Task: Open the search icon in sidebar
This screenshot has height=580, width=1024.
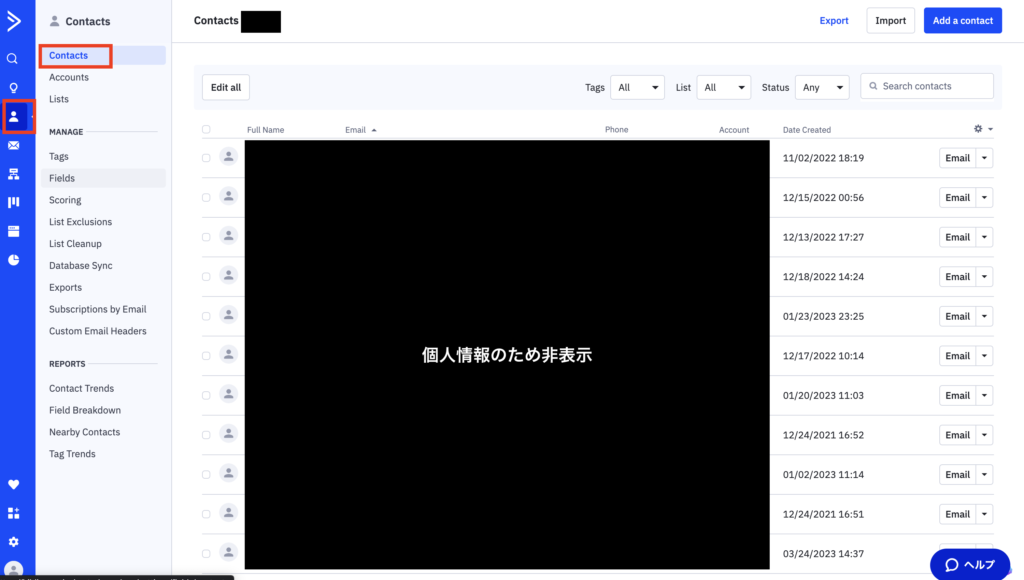Action: (12, 59)
